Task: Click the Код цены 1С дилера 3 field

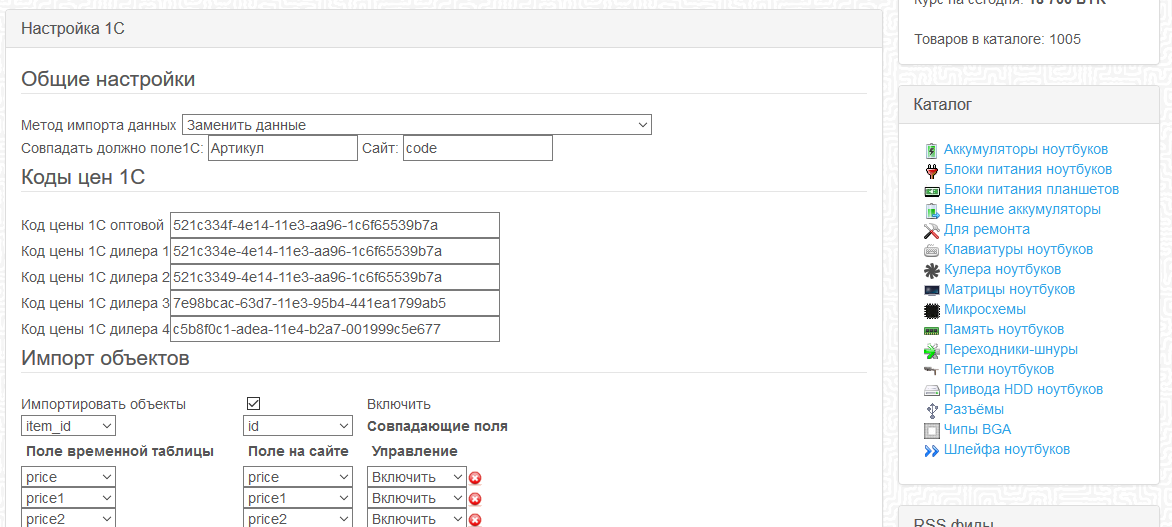Action: click(x=334, y=303)
